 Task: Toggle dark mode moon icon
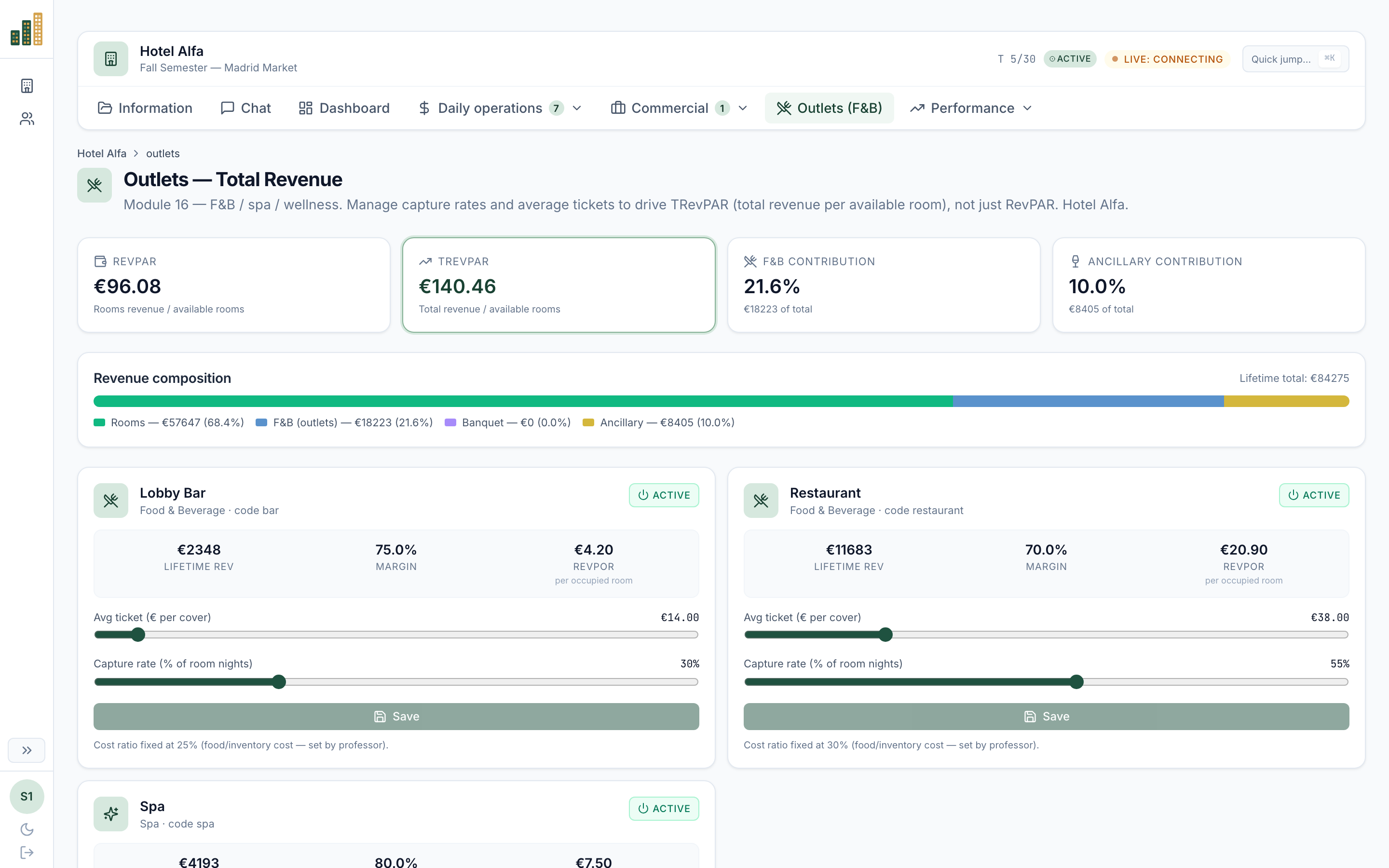(27, 829)
